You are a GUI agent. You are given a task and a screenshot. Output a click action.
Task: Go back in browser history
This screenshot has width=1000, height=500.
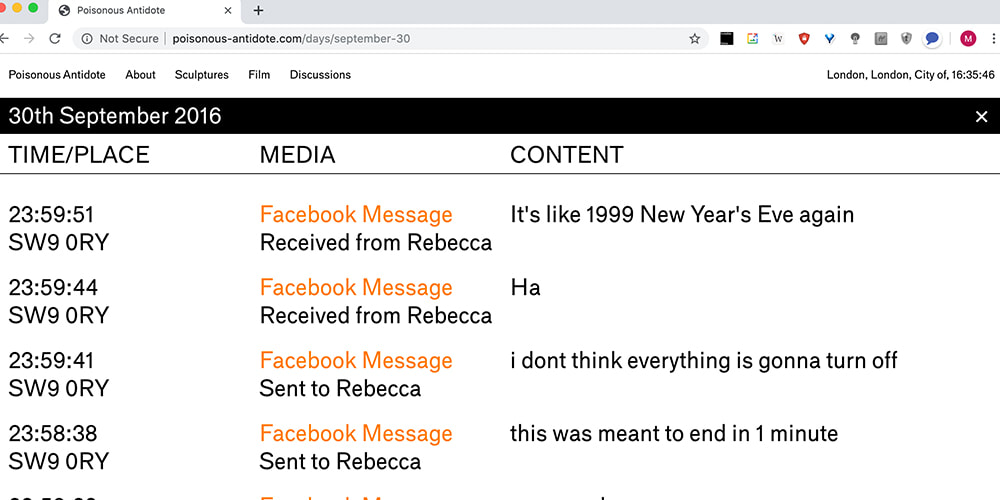pos(4,39)
